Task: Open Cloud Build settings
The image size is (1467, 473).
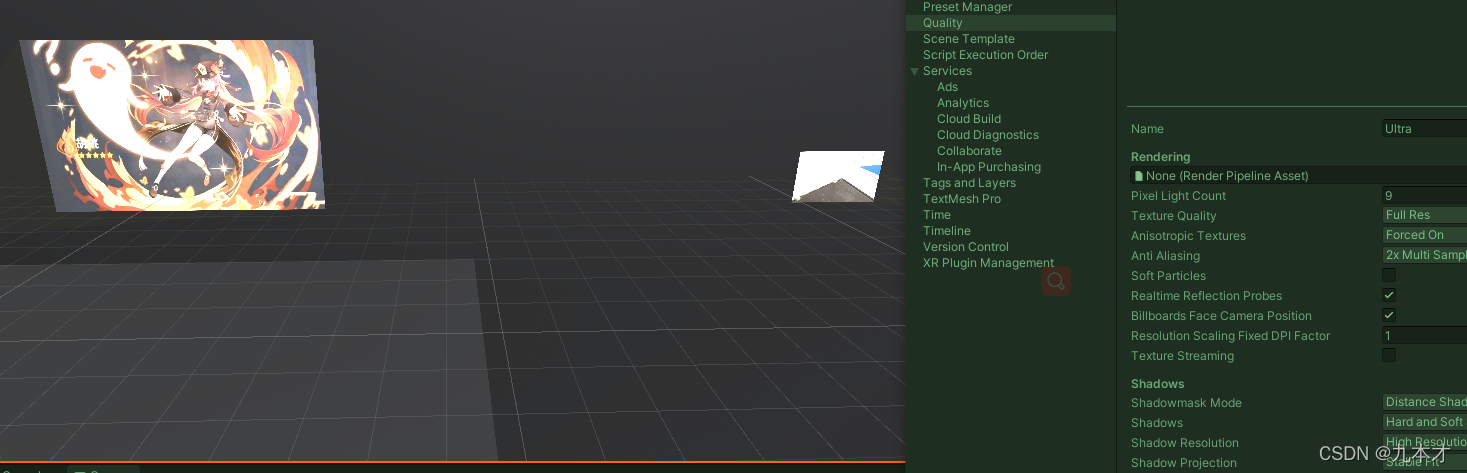Action: coord(969,119)
